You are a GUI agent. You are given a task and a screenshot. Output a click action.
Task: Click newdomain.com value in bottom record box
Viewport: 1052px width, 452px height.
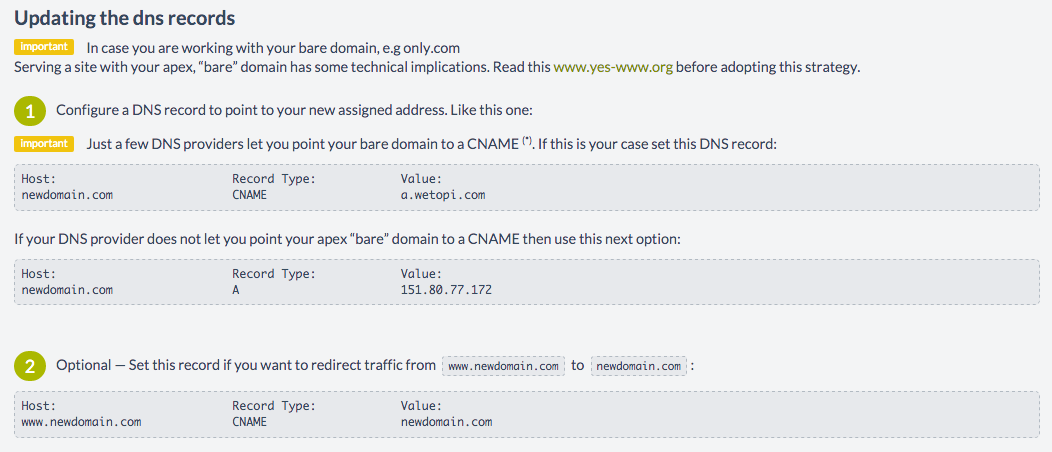[446, 422]
